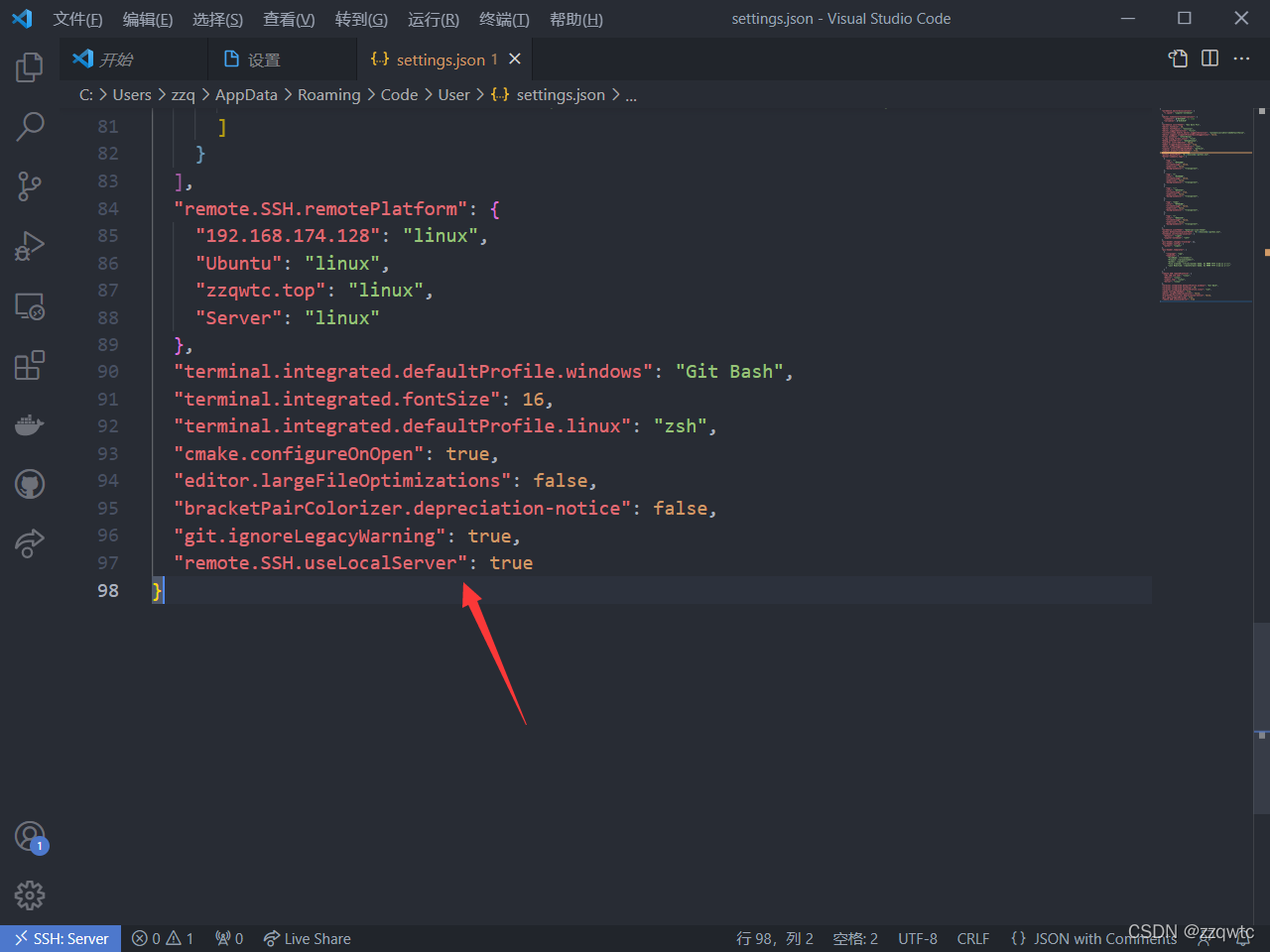The height and width of the screenshot is (952, 1270).
Task: Click Live Share in status bar
Action: pyautogui.click(x=307, y=938)
